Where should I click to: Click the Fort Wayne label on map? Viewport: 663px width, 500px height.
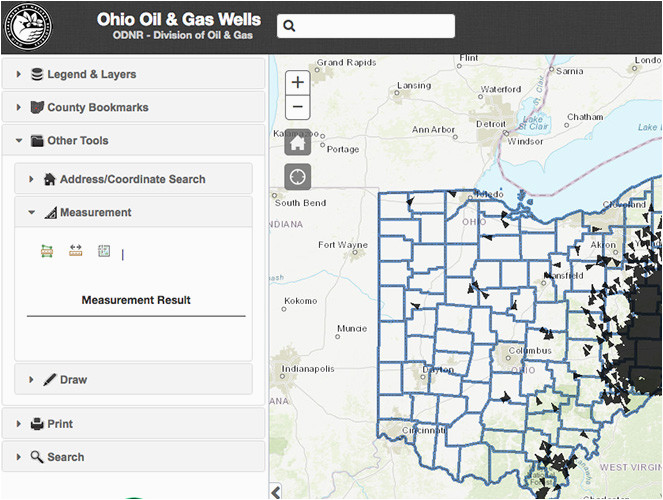pyautogui.click(x=343, y=245)
